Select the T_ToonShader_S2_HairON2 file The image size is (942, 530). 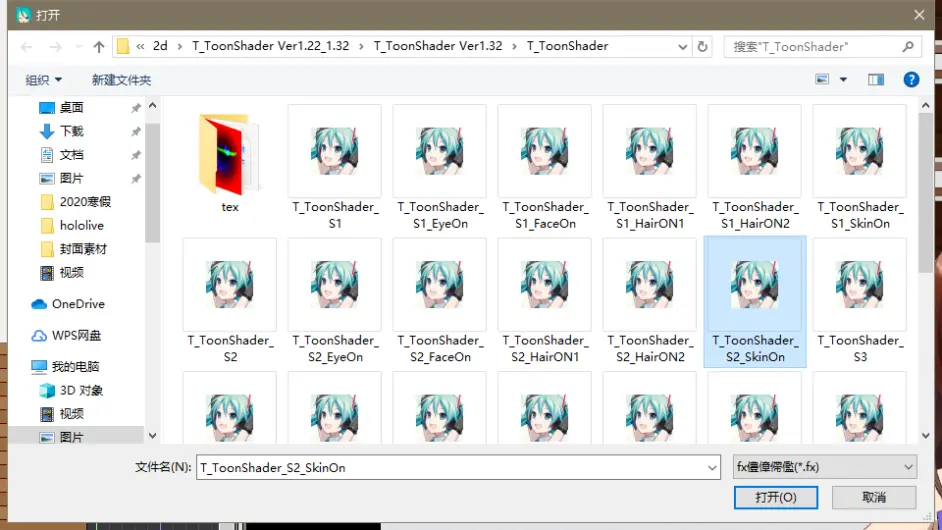tap(649, 302)
